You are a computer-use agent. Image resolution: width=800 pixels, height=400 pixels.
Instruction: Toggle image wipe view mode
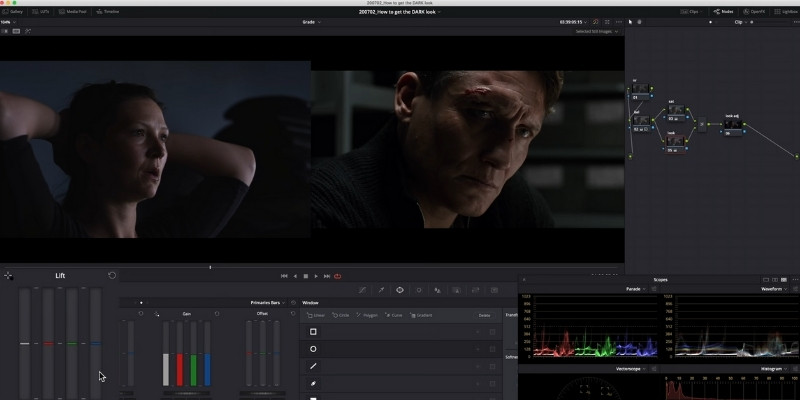5,31
